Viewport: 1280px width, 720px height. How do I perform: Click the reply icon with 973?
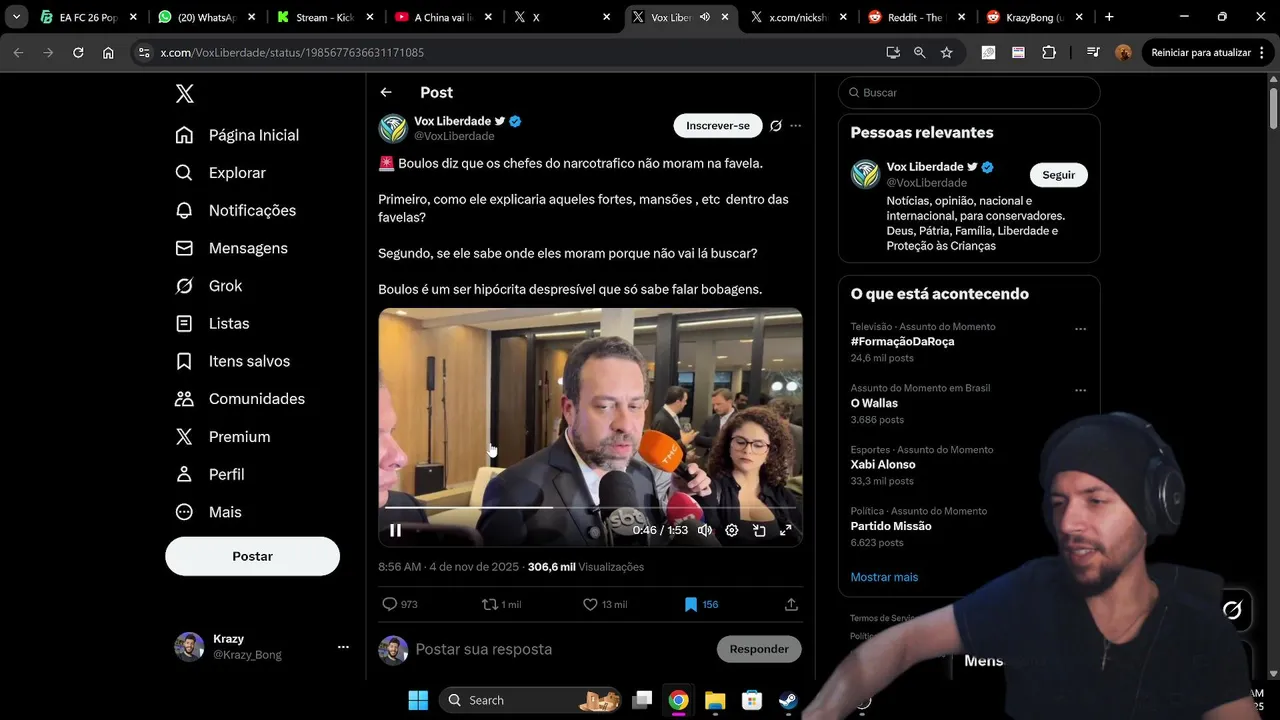pyautogui.click(x=390, y=604)
